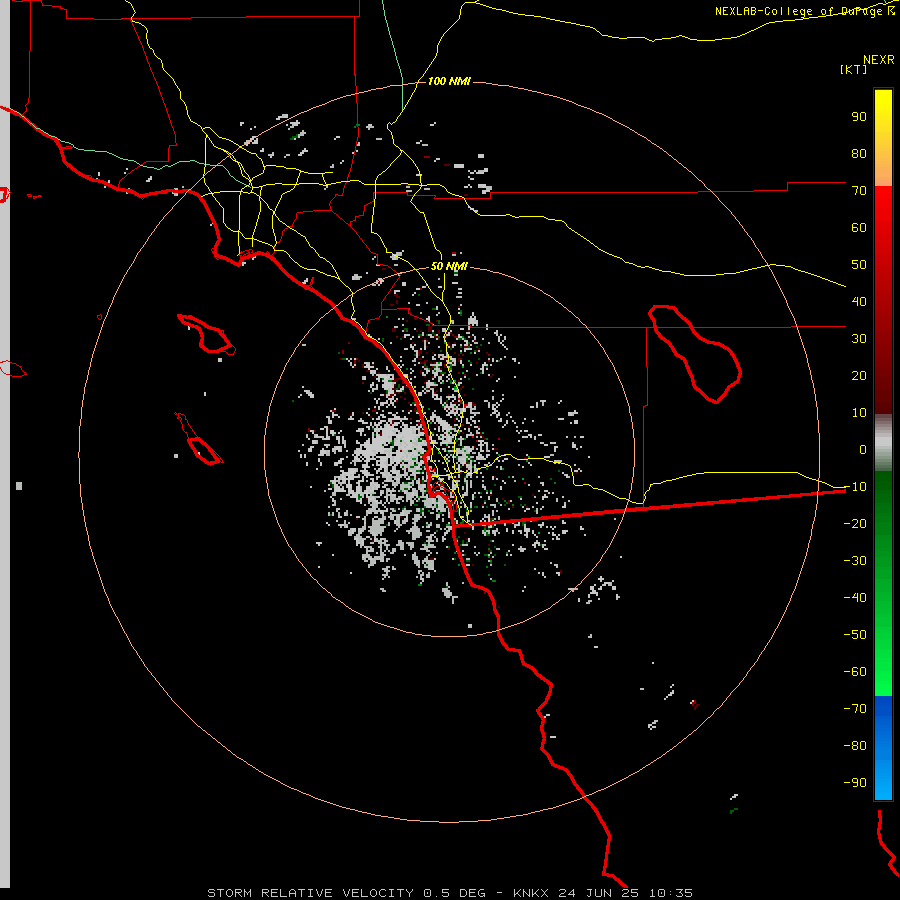Pick the blue segment of the color bar
Image resolution: width=900 pixels, height=900 pixels.
click(x=883, y=748)
